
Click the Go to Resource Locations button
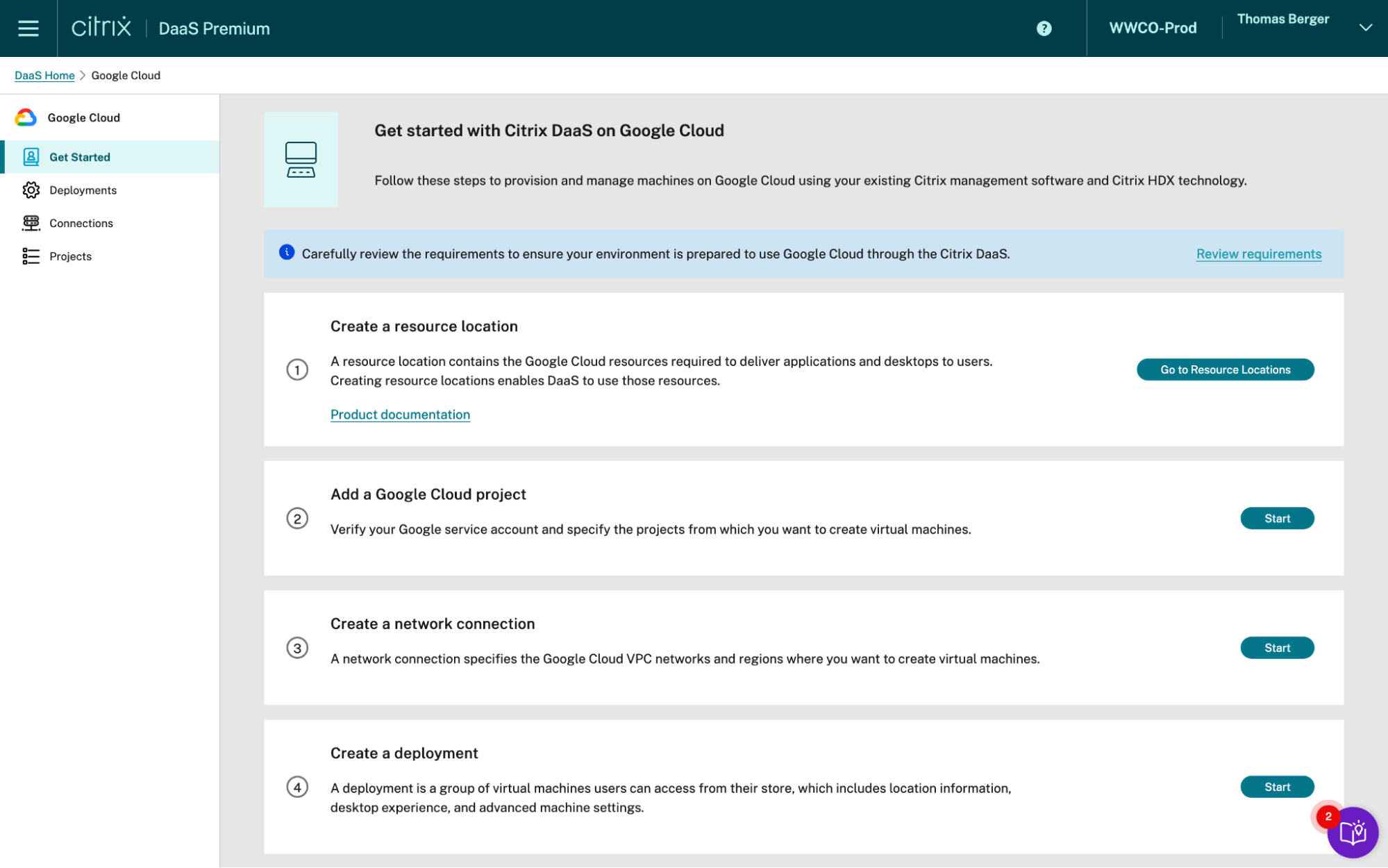pyautogui.click(x=1225, y=369)
